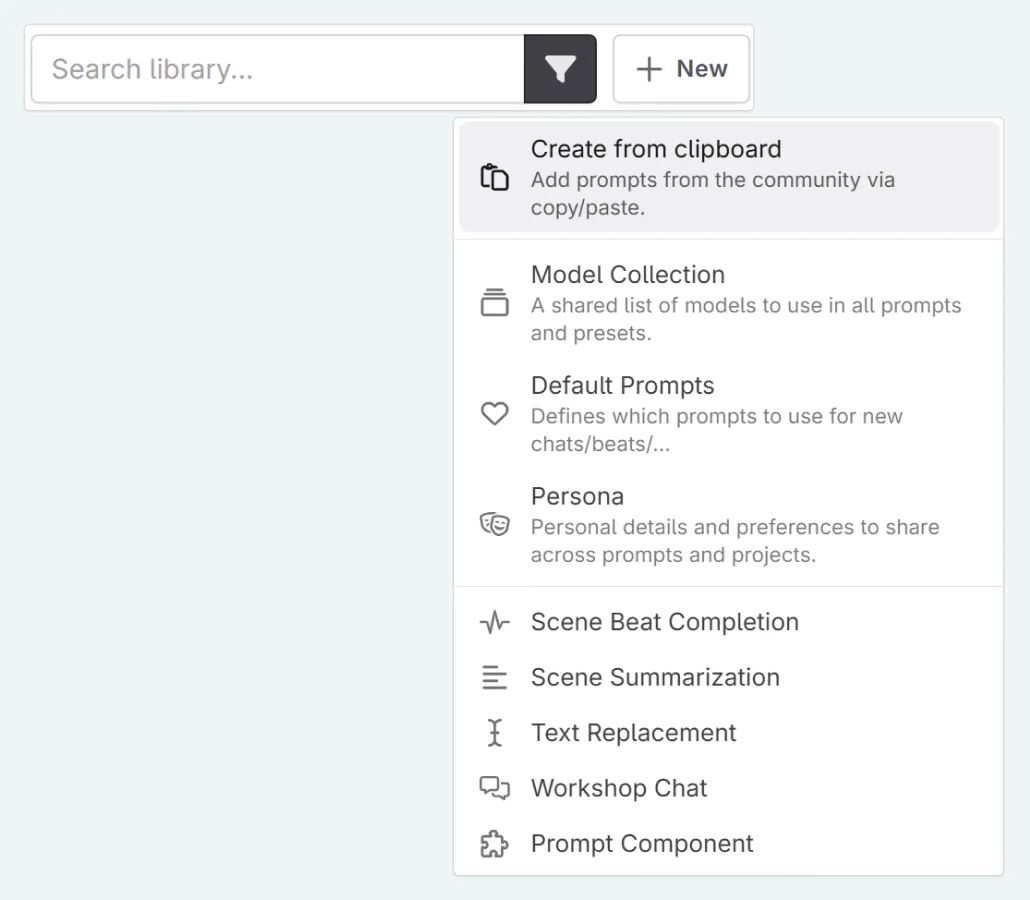
Task: Click the pulse icon for Scene Beat Completion
Action: coord(495,623)
